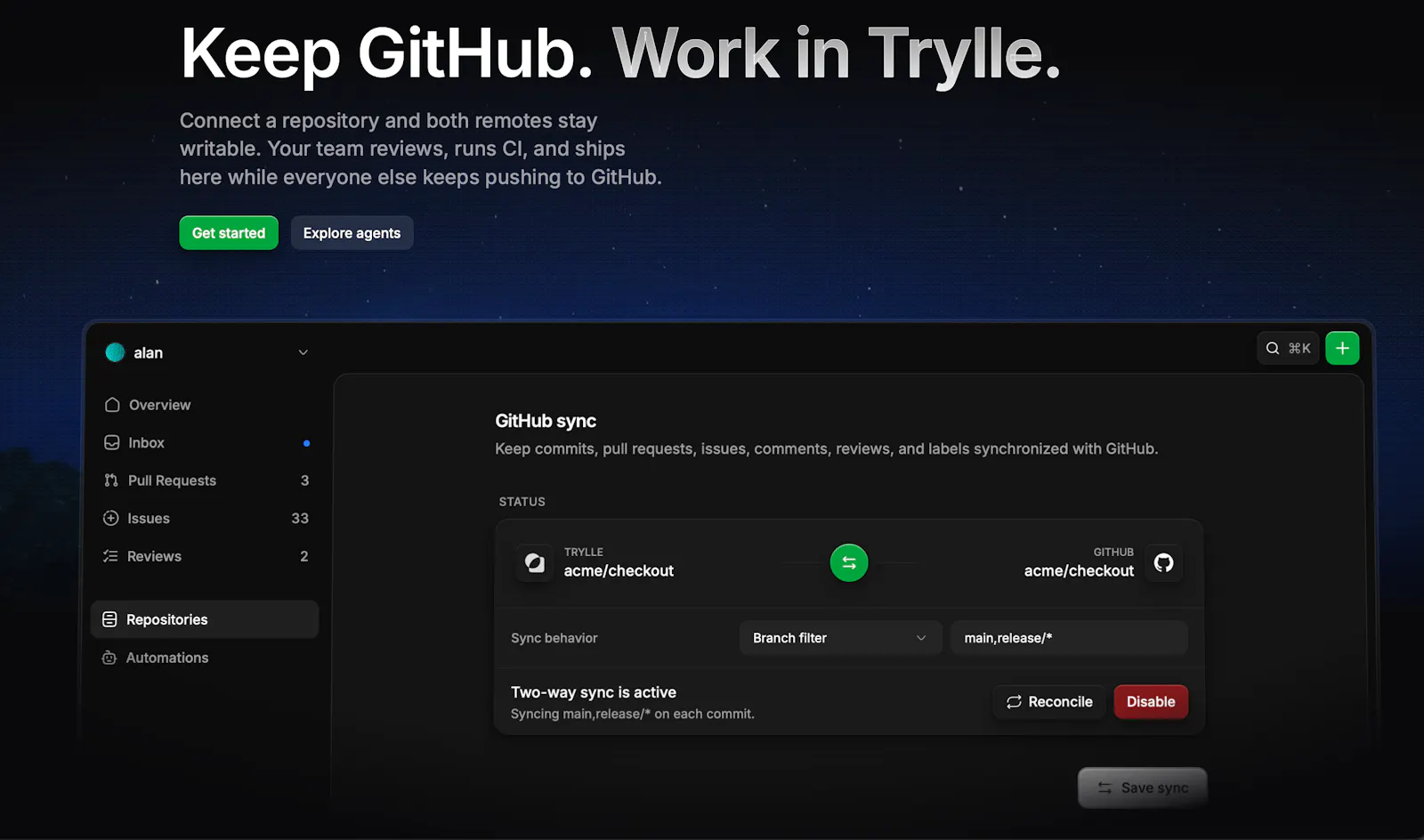The image size is (1424, 840).
Task: Click the GitHub sync heading
Action: [546, 421]
